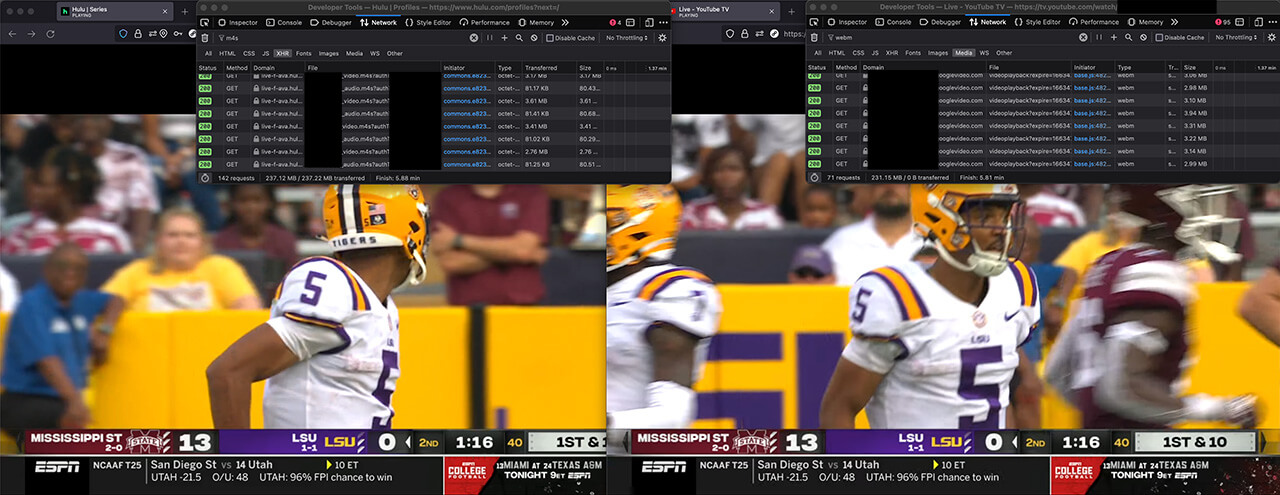The width and height of the screenshot is (1280, 495).
Task: Close the Hulu | Series tab
Action: click(166, 12)
